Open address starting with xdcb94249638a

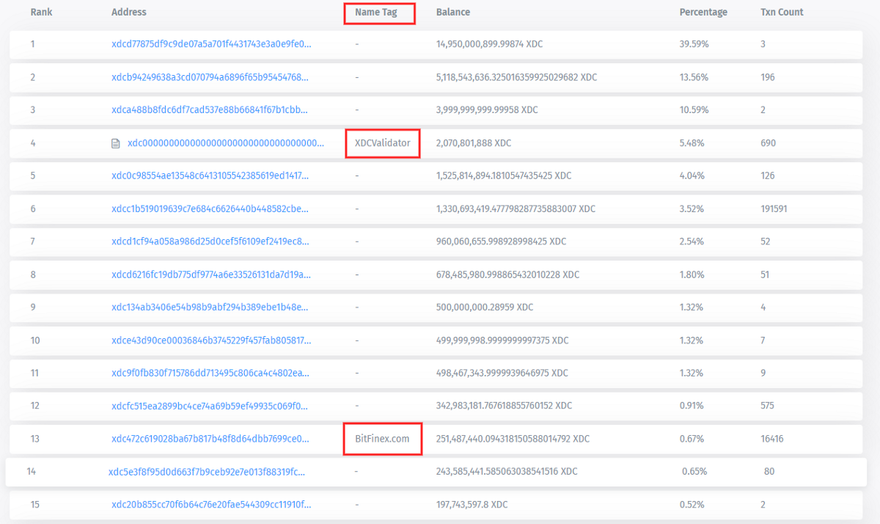coord(210,77)
